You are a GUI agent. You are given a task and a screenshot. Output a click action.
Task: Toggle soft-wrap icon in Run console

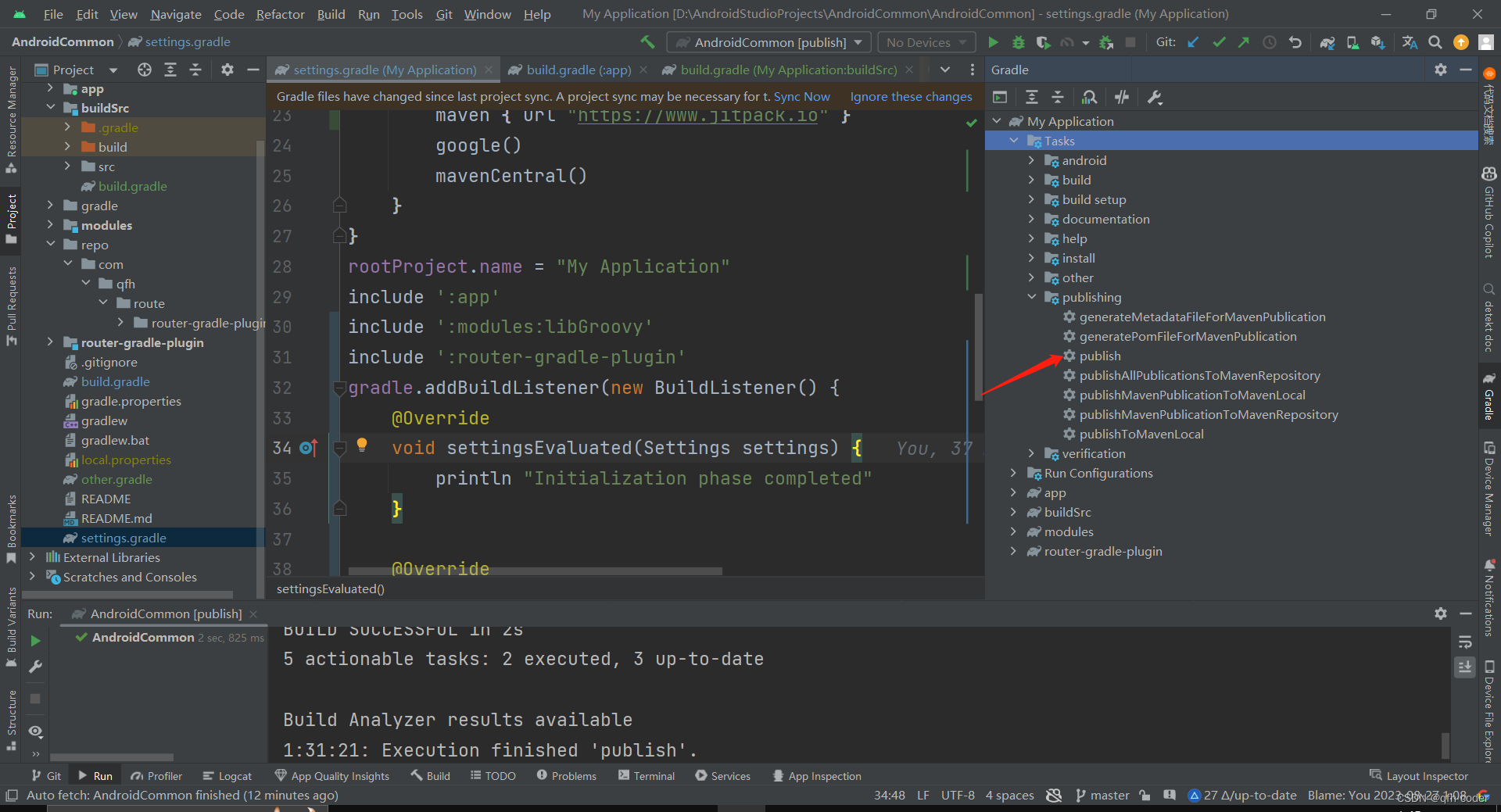1465,642
